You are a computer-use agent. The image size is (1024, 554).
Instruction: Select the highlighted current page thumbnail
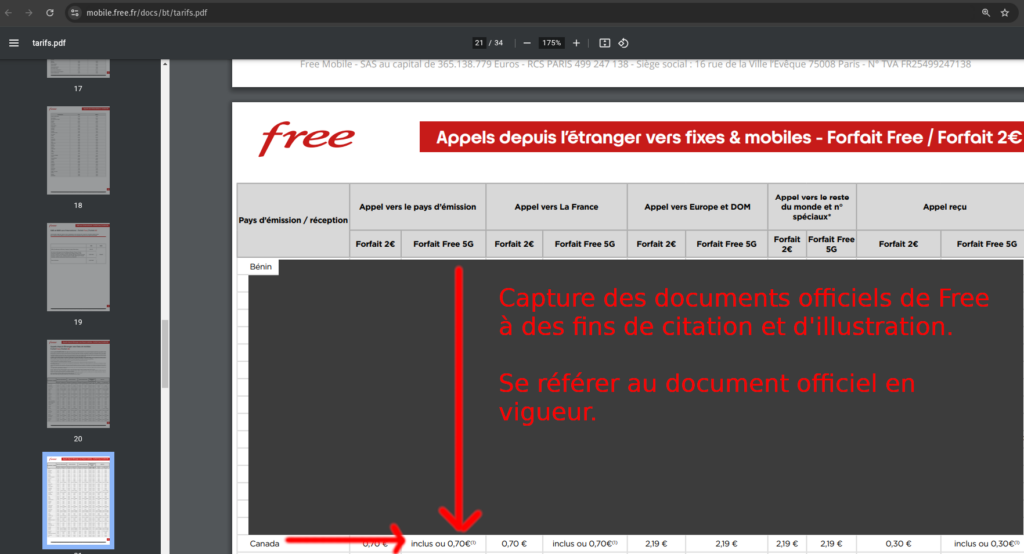tap(78, 500)
